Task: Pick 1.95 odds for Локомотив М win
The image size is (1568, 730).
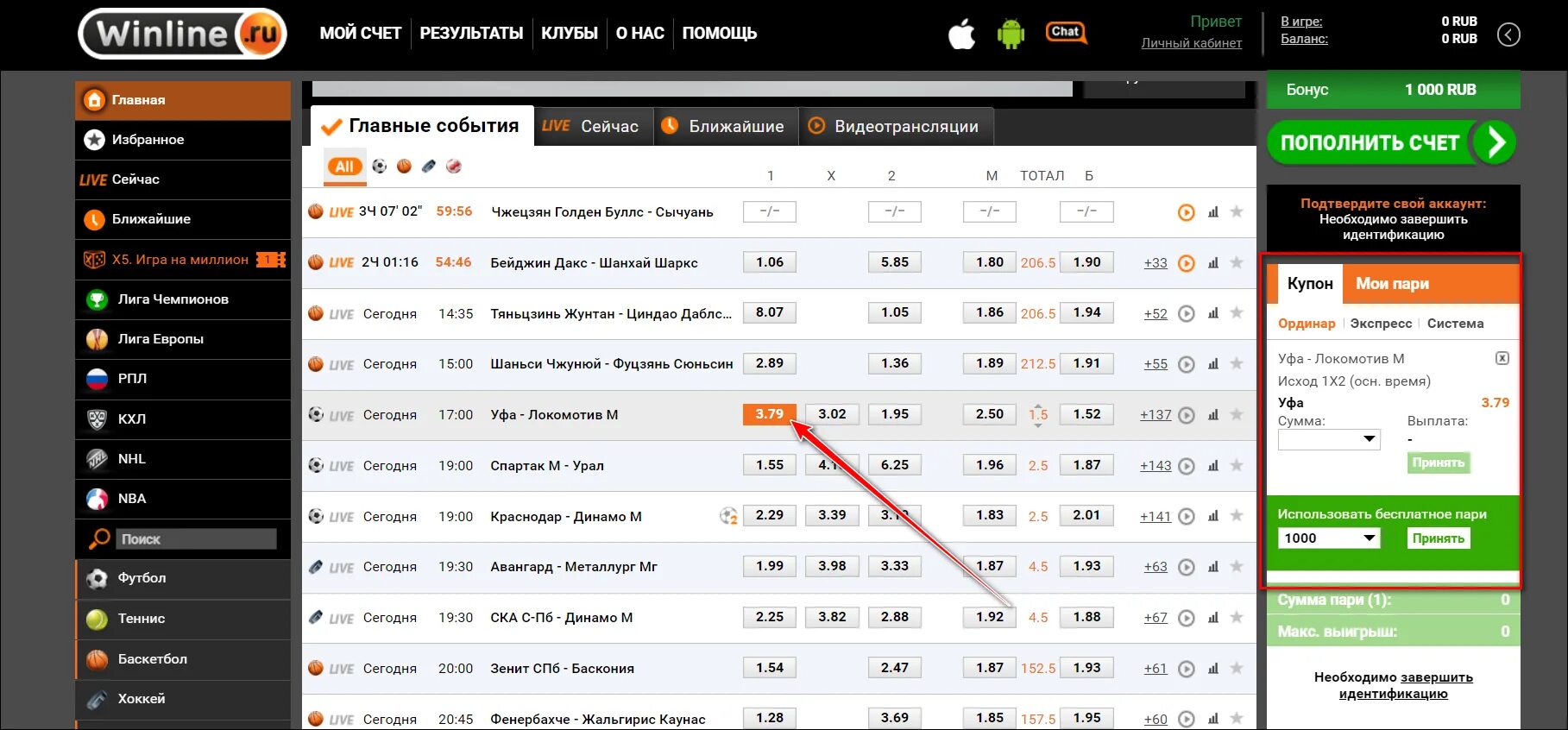Action: (x=895, y=414)
